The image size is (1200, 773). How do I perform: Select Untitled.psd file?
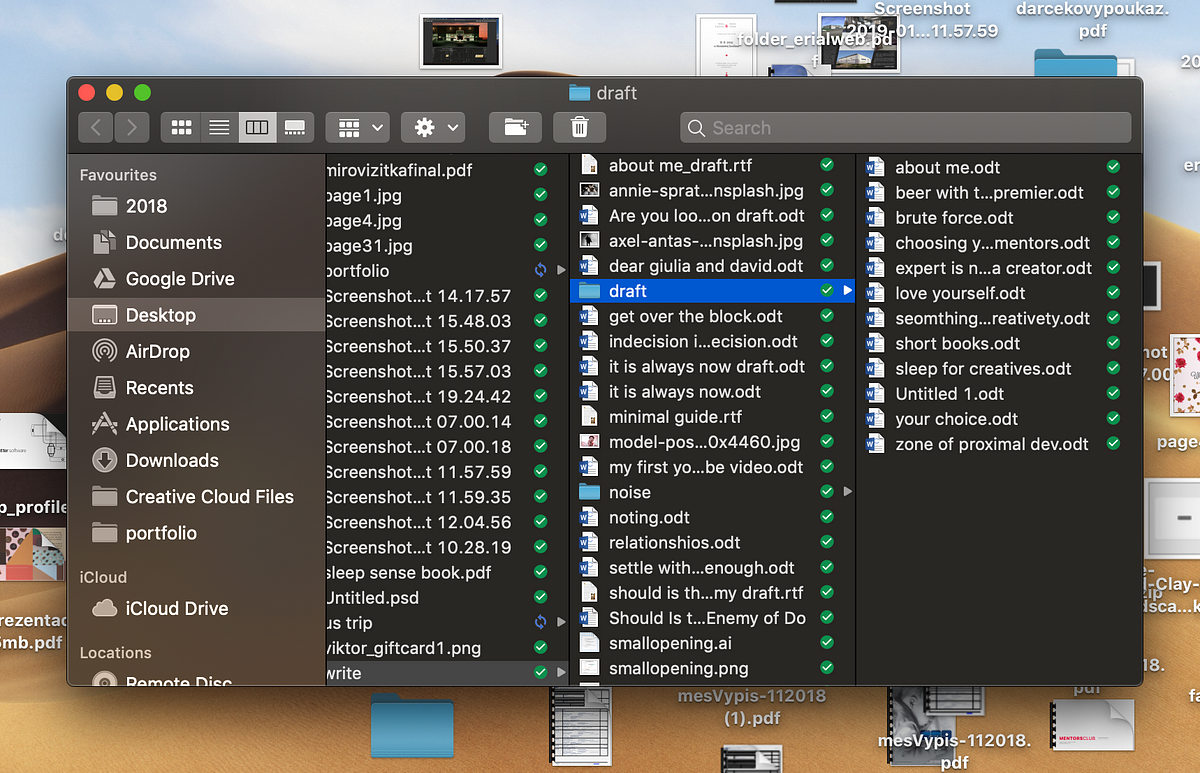point(447,597)
